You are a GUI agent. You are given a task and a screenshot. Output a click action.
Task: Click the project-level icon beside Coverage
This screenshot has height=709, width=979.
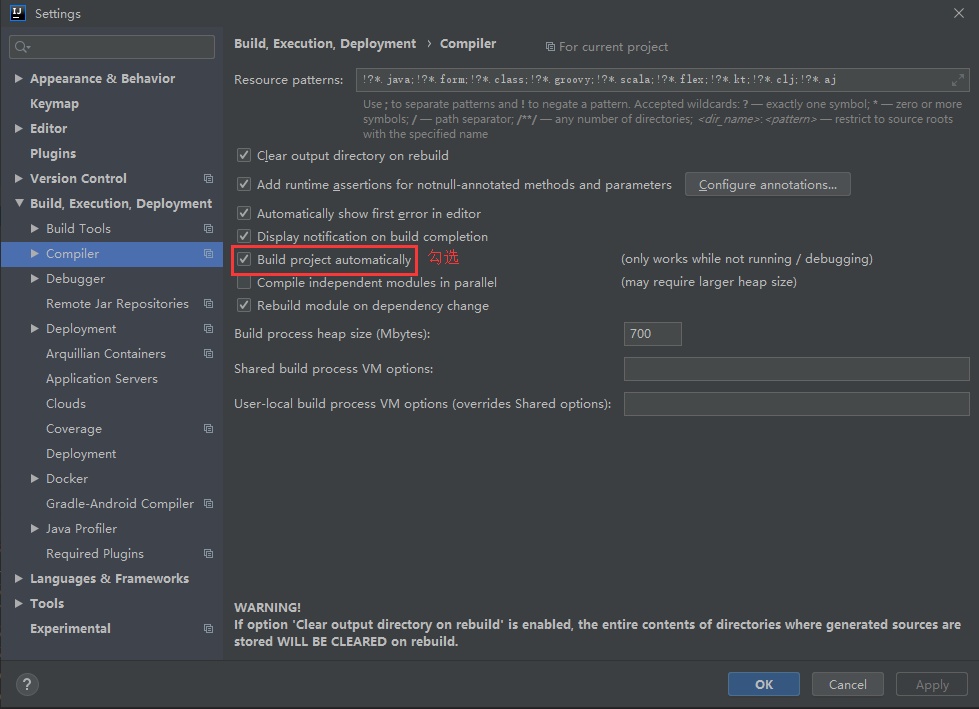[209, 428]
